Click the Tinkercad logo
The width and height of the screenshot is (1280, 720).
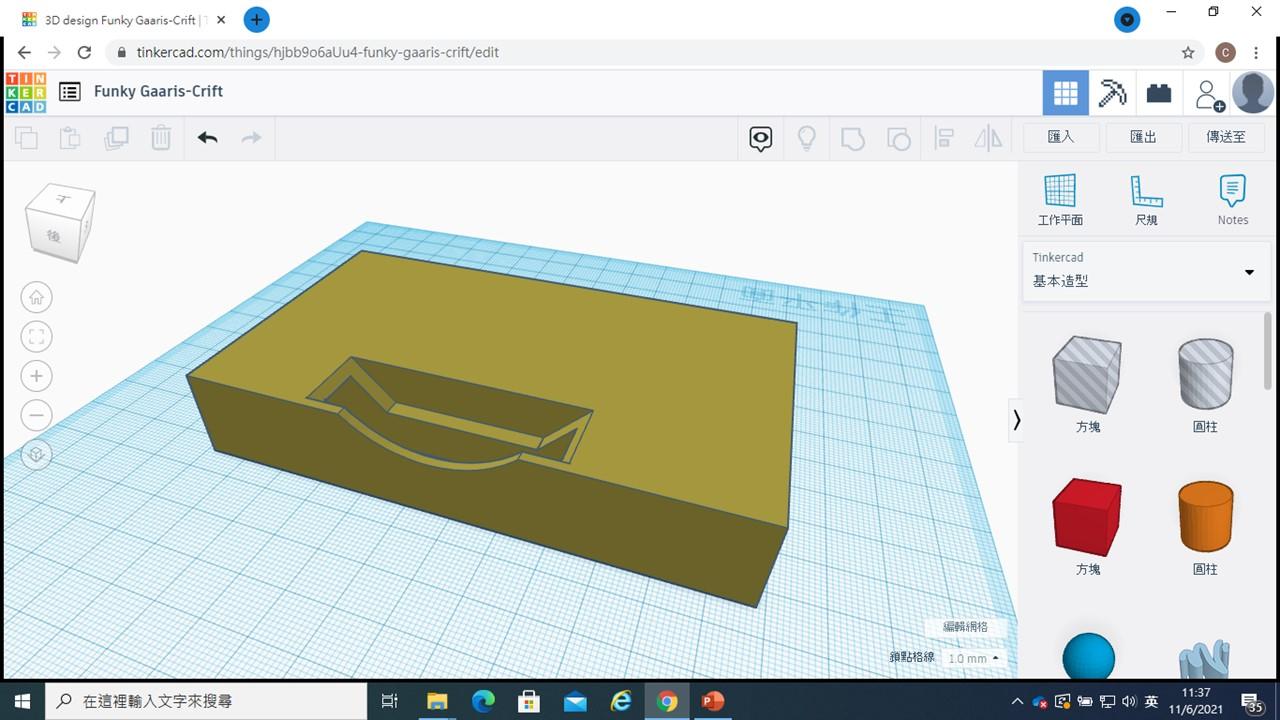pyautogui.click(x=26, y=92)
